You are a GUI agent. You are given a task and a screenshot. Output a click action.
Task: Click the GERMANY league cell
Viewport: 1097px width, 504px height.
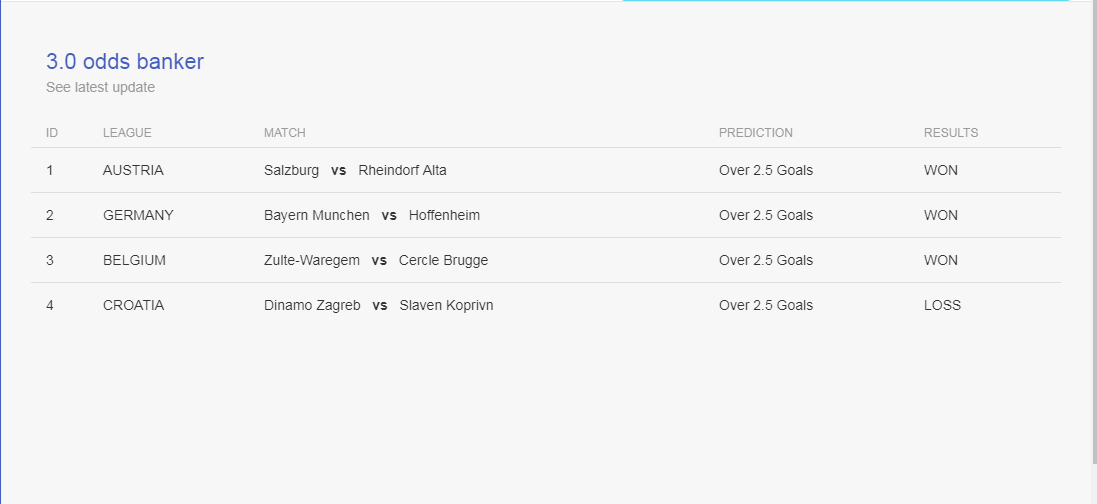pyautogui.click(x=138, y=216)
